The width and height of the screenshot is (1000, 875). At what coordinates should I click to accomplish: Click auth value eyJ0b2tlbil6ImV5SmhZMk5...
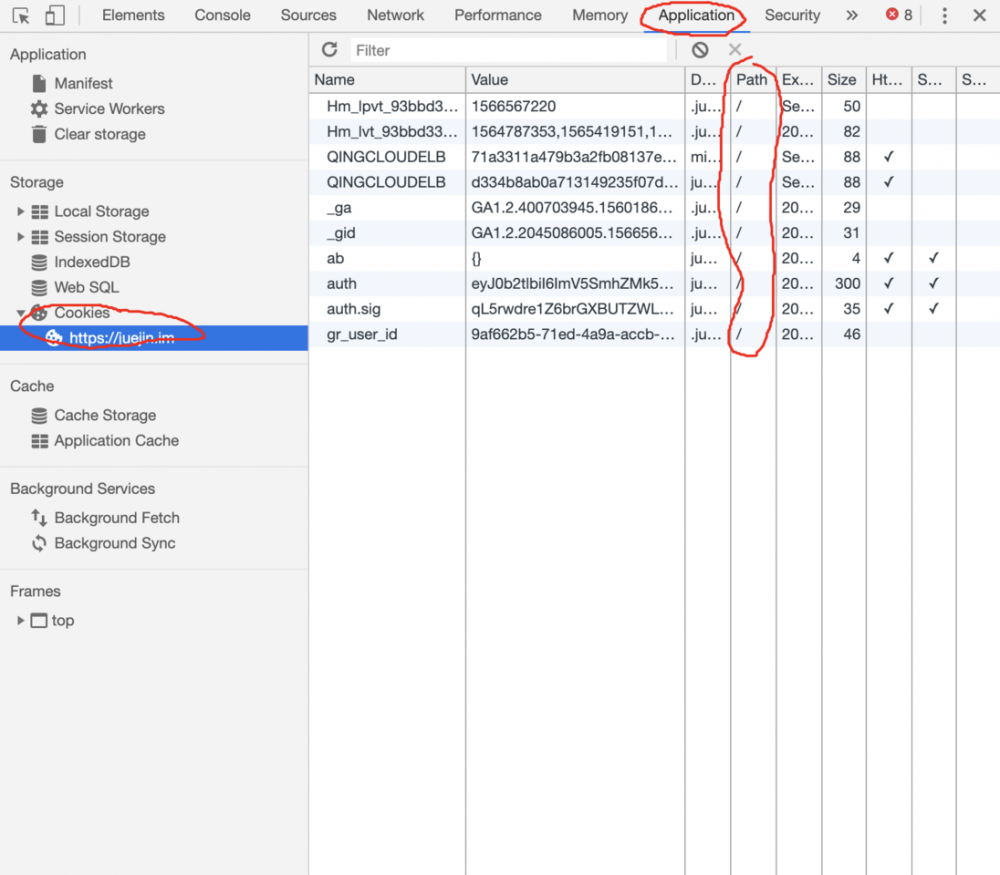pyautogui.click(x=572, y=284)
